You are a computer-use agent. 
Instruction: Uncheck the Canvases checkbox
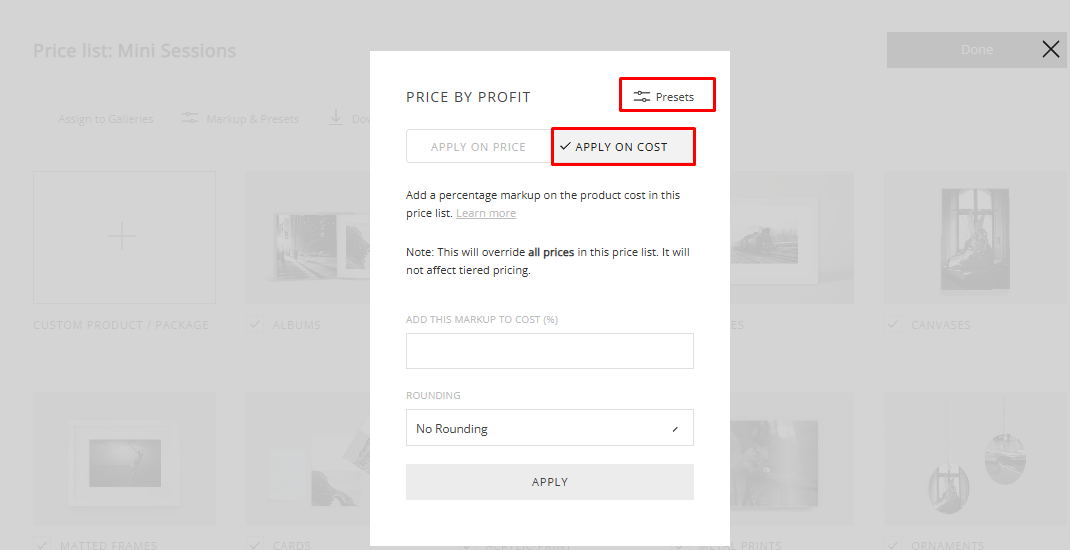pos(893,325)
